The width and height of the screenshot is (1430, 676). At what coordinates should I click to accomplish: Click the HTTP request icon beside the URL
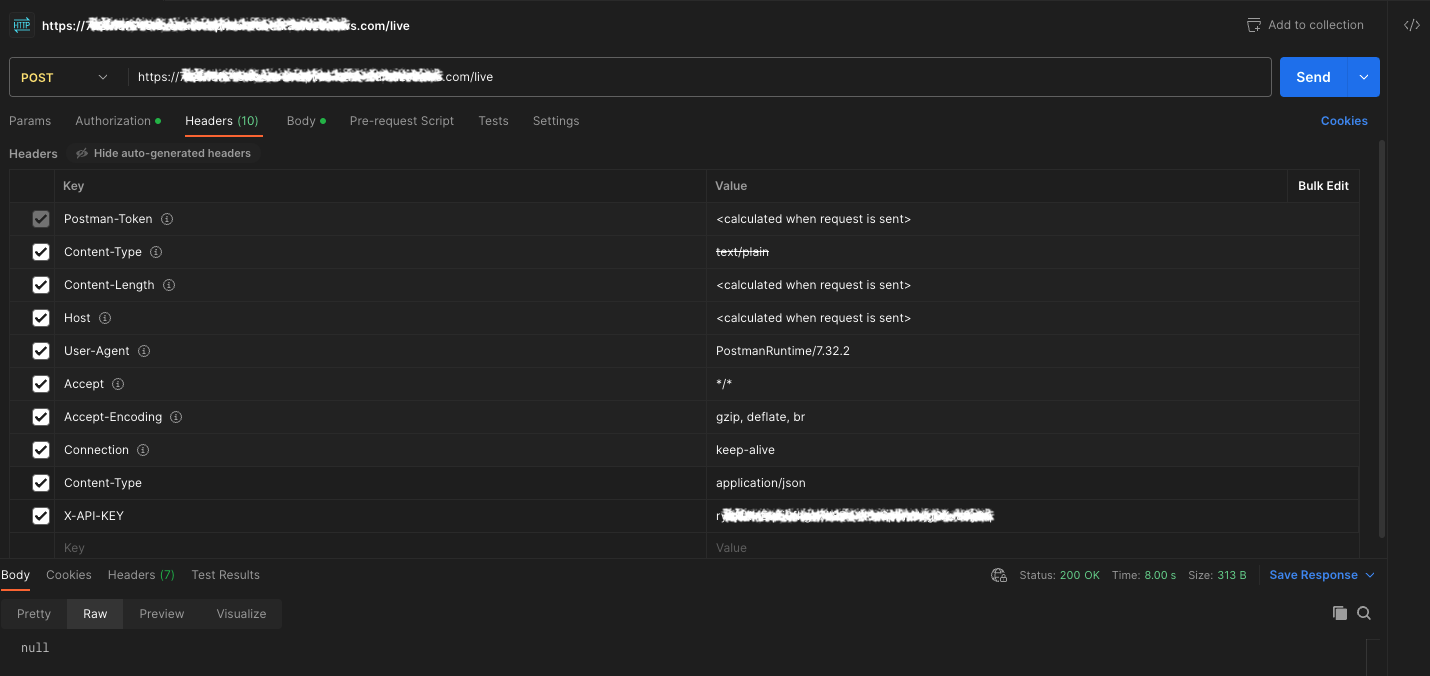click(21, 24)
